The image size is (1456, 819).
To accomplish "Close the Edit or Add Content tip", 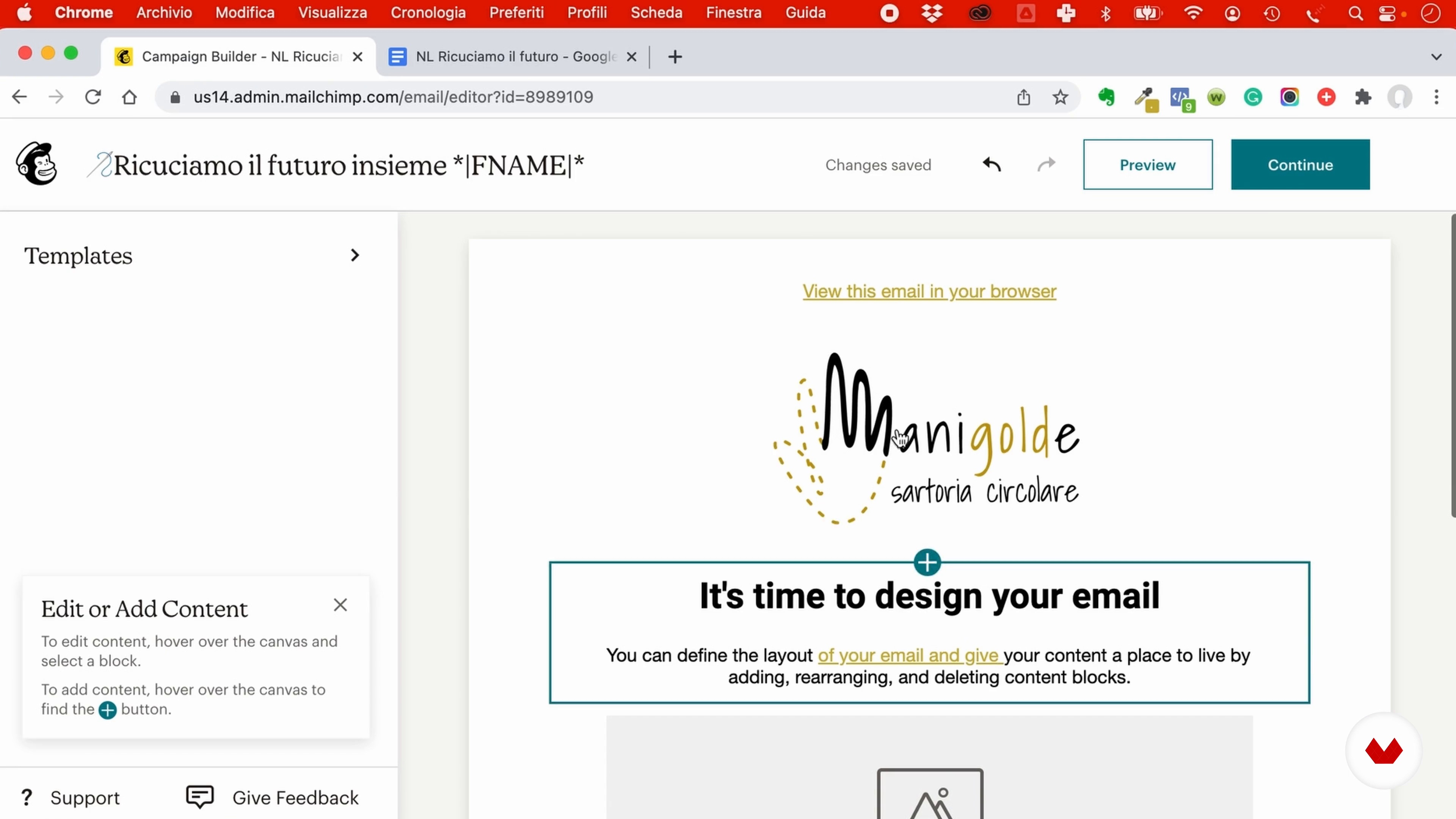I will click(x=340, y=605).
